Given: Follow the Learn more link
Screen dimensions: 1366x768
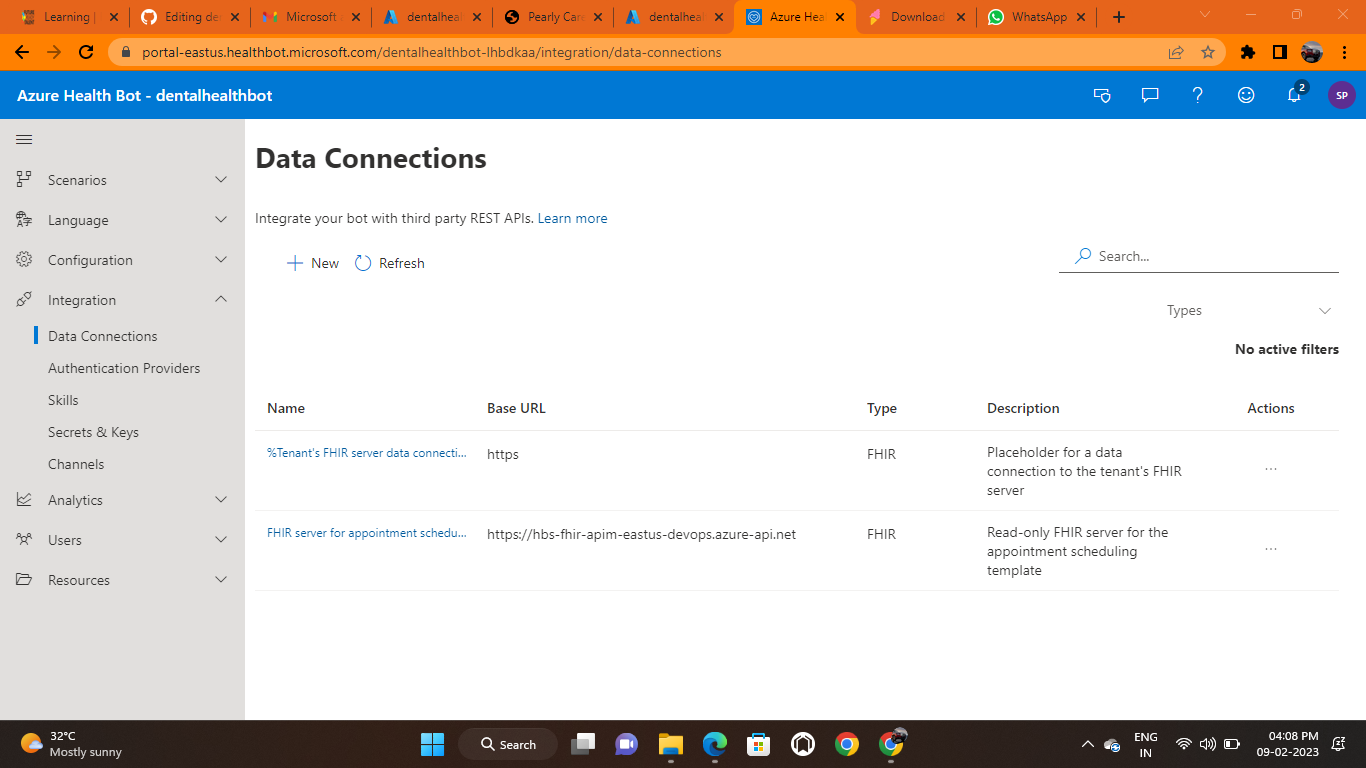Looking at the screenshot, I should point(572,218).
